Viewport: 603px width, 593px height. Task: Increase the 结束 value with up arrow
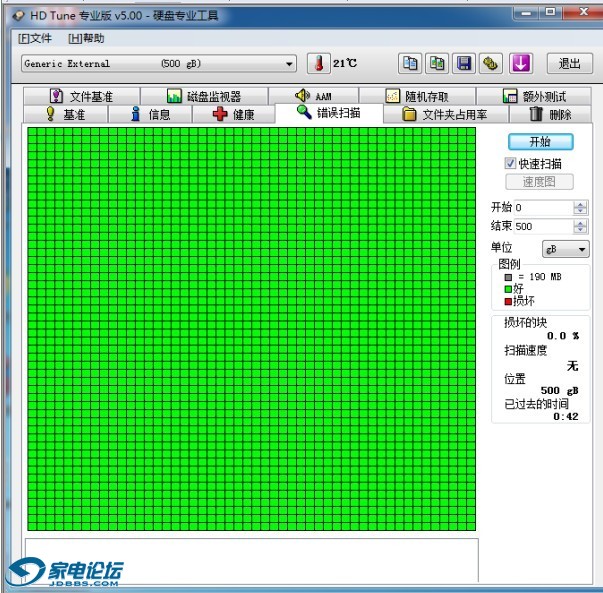pyautogui.click(x=580, y=223)
